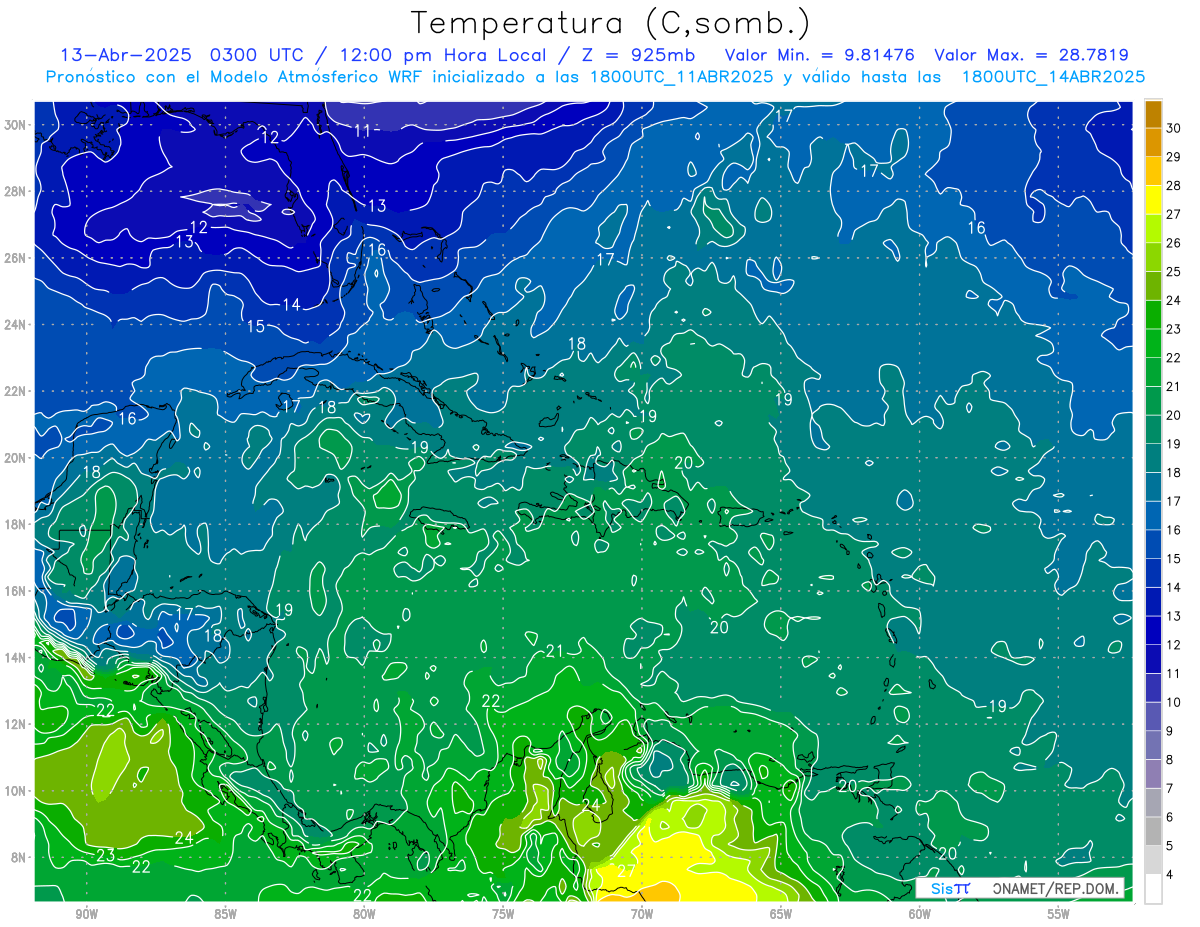Click the 'Valor Min. = 9.81476' value

(819, 55)
